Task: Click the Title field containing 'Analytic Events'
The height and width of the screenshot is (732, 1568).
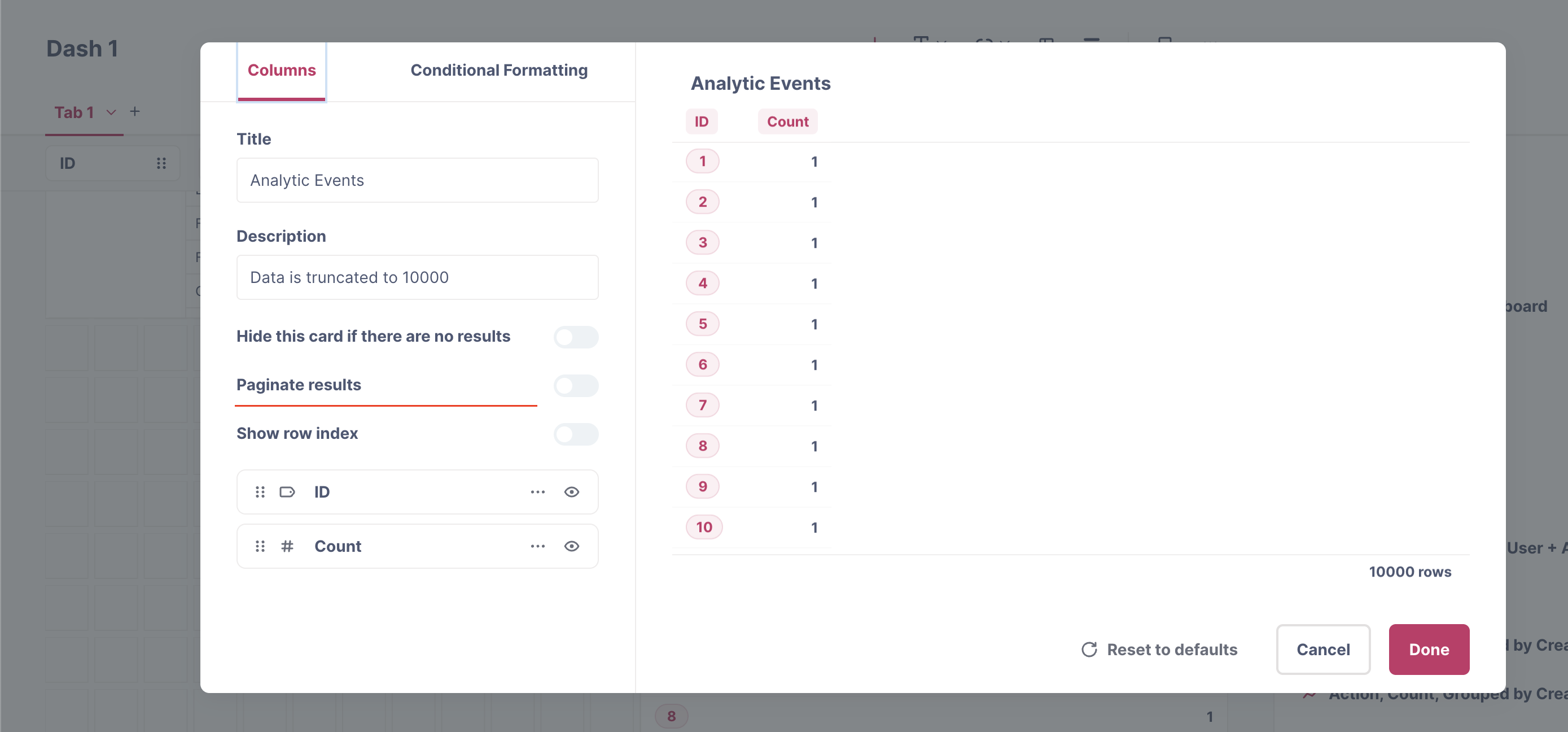Action: tap(417, 180)
